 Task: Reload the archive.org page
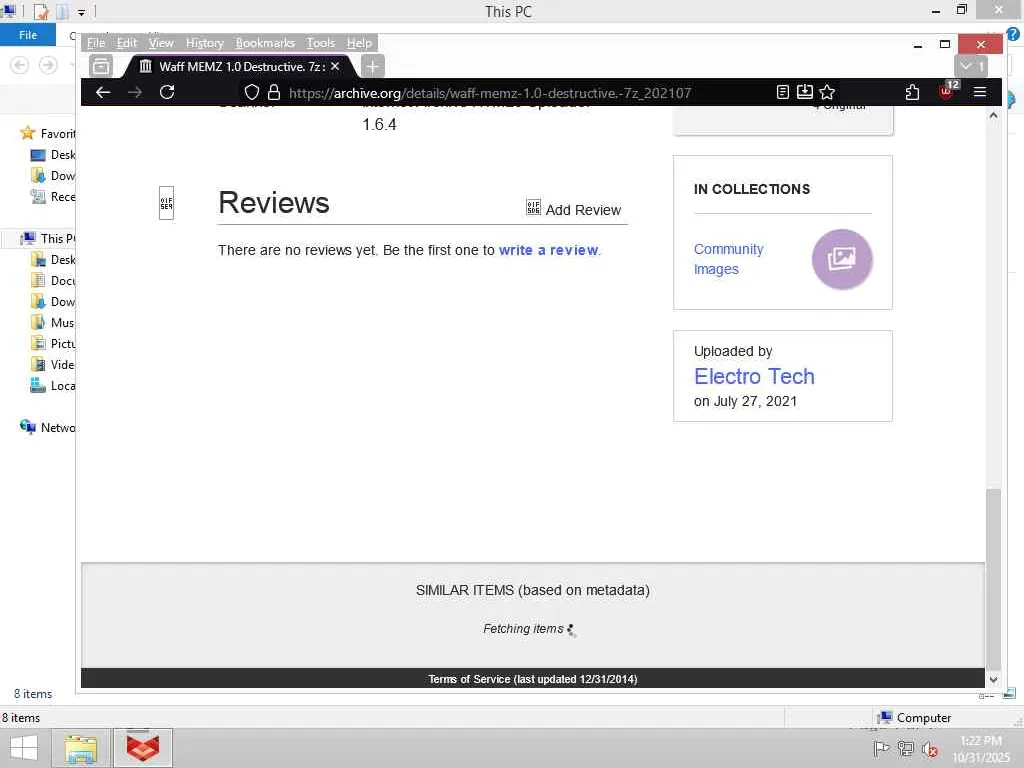tap(167, 92)
